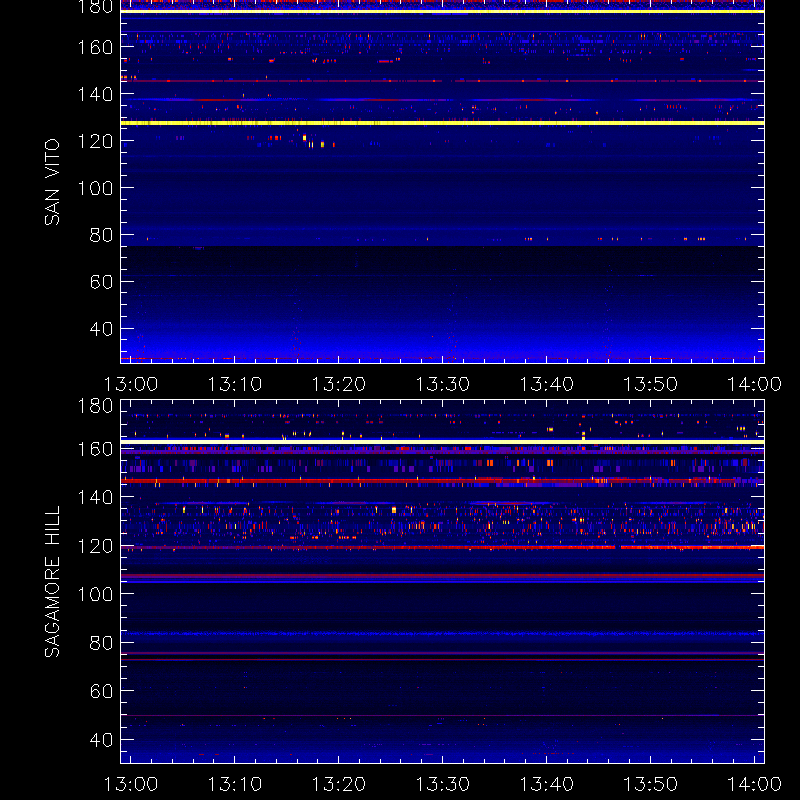Select the 80 tick label on San Vito plot

pyautogui.click(x=101, y=235)
